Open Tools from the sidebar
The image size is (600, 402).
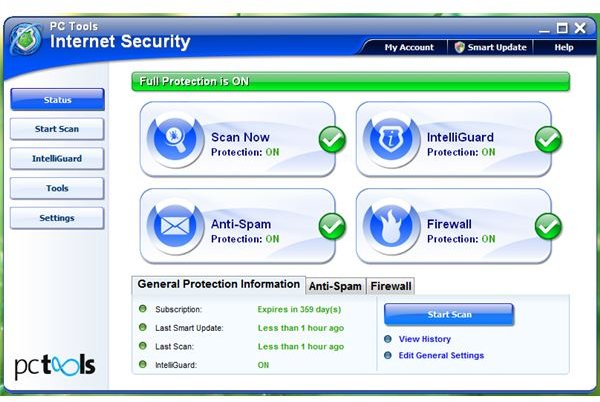[x=57, y=188]
